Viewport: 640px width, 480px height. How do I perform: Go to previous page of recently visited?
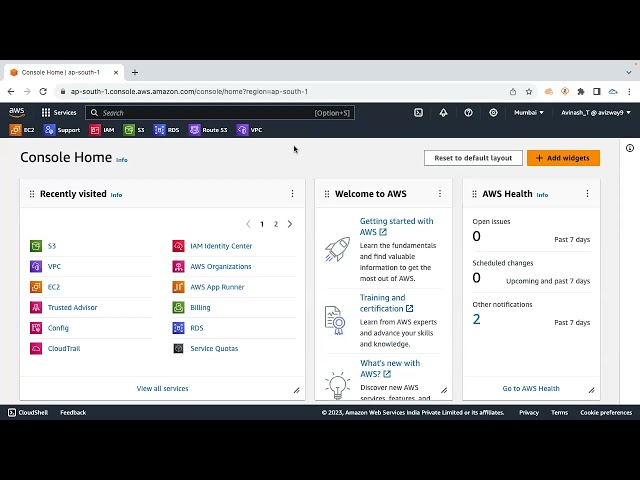click(248, 224)
